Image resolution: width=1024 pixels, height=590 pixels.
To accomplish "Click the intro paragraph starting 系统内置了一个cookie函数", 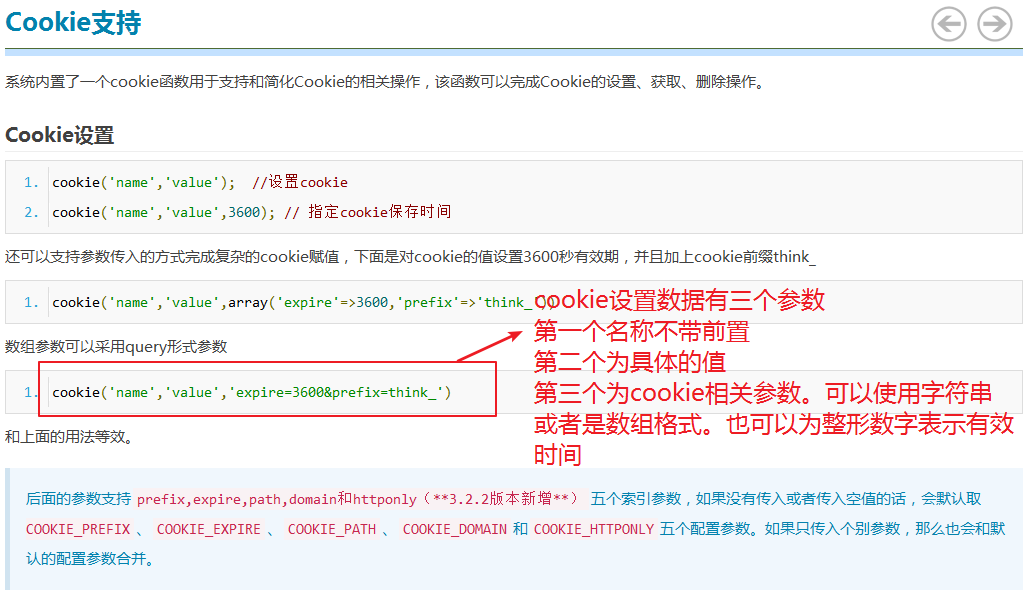I will [385, 82].
